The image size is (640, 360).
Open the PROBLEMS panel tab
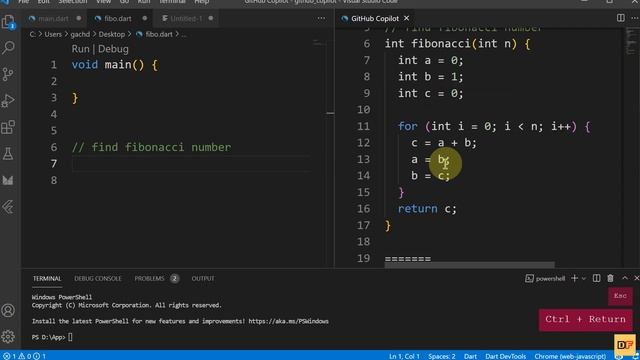point(149,278)
